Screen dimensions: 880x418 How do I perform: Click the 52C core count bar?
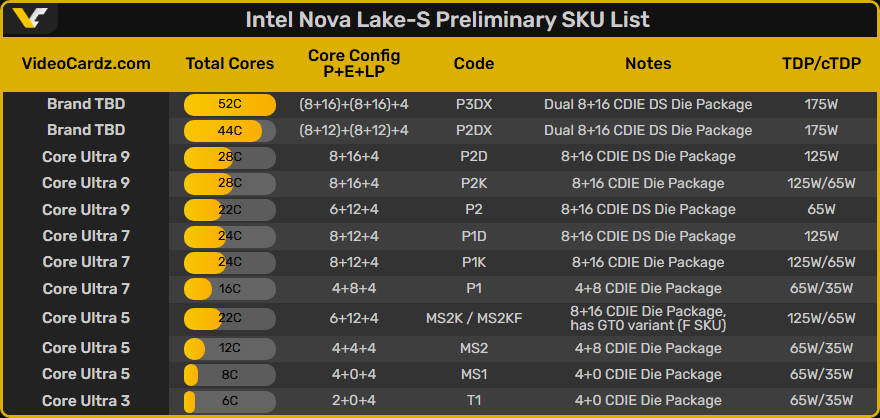click(x=230, y=104)
